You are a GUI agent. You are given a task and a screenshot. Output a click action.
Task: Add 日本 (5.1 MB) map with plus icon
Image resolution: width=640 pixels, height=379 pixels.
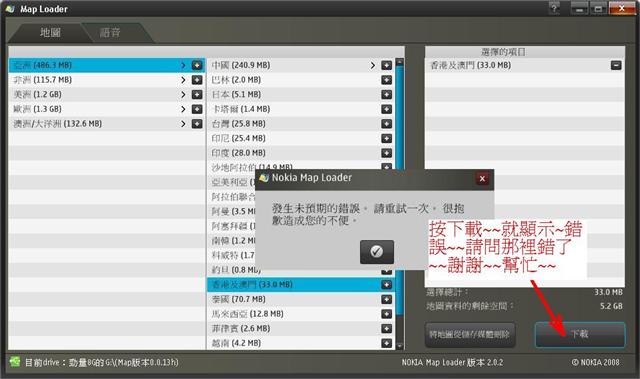(387, 95)
